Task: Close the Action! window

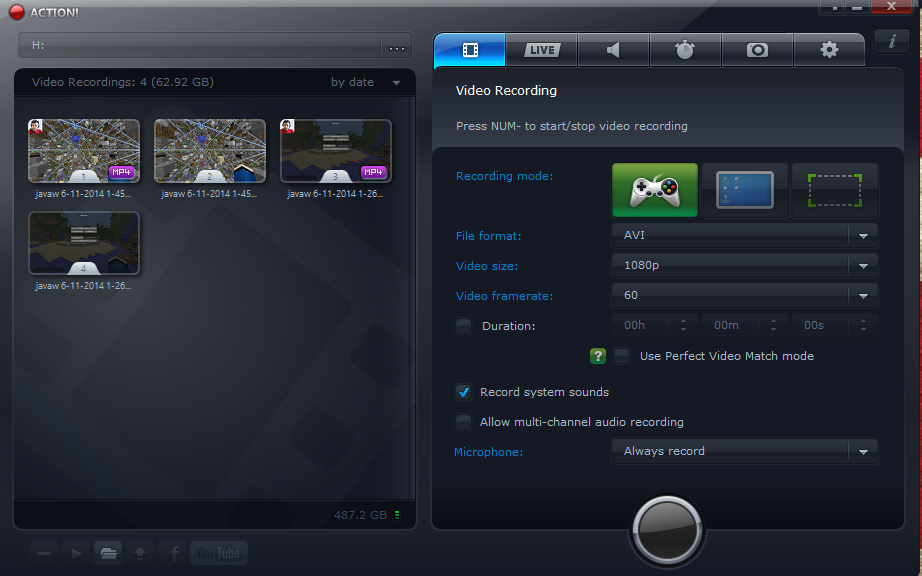Action: (x=891, y=6)
